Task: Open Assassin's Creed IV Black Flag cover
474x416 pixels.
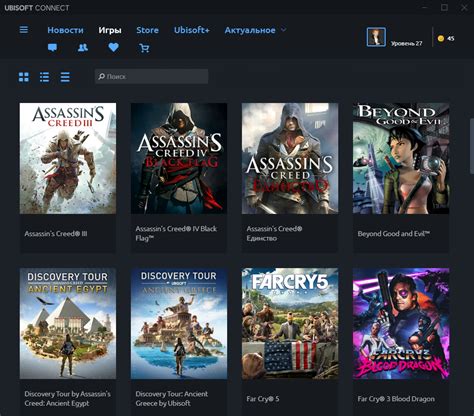Action: click(x=179, y=158)
